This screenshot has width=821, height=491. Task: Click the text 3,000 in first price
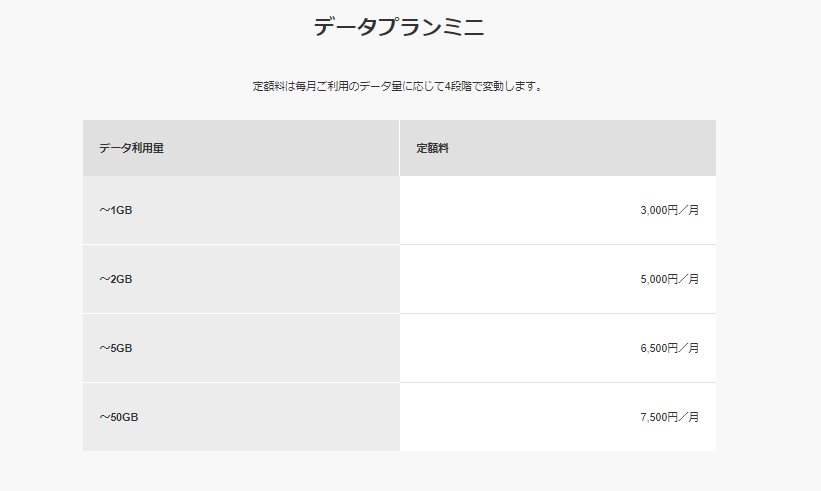[653, 210]
